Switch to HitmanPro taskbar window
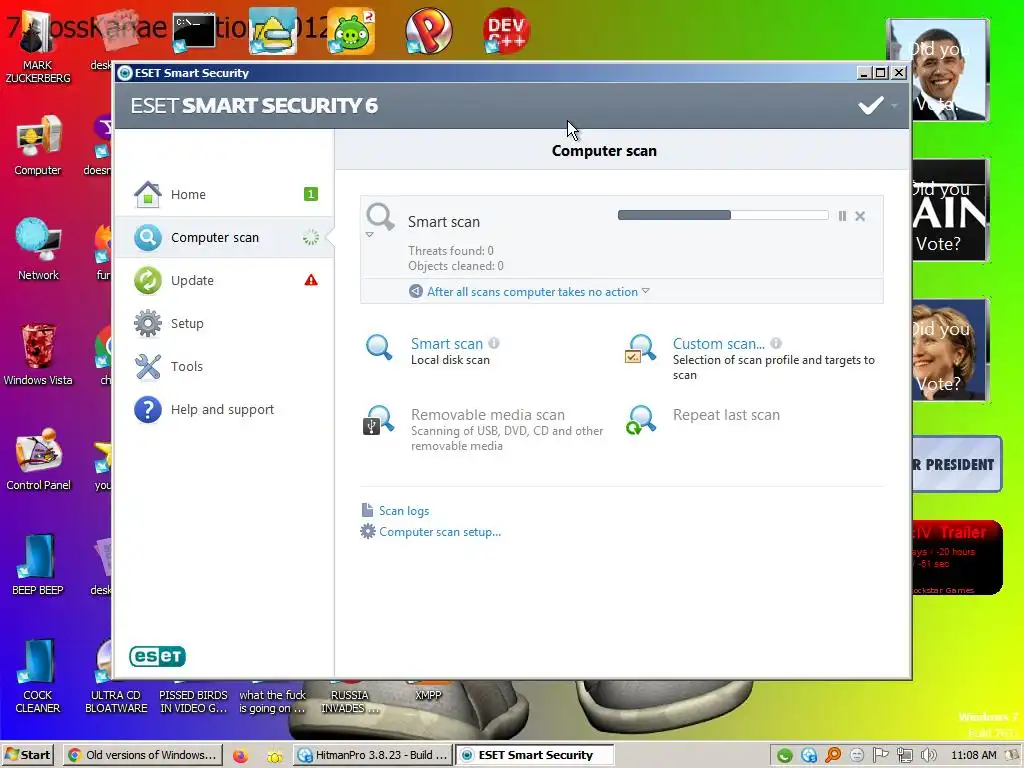Viewport: 1024px width, 768px height. [372, 755]
